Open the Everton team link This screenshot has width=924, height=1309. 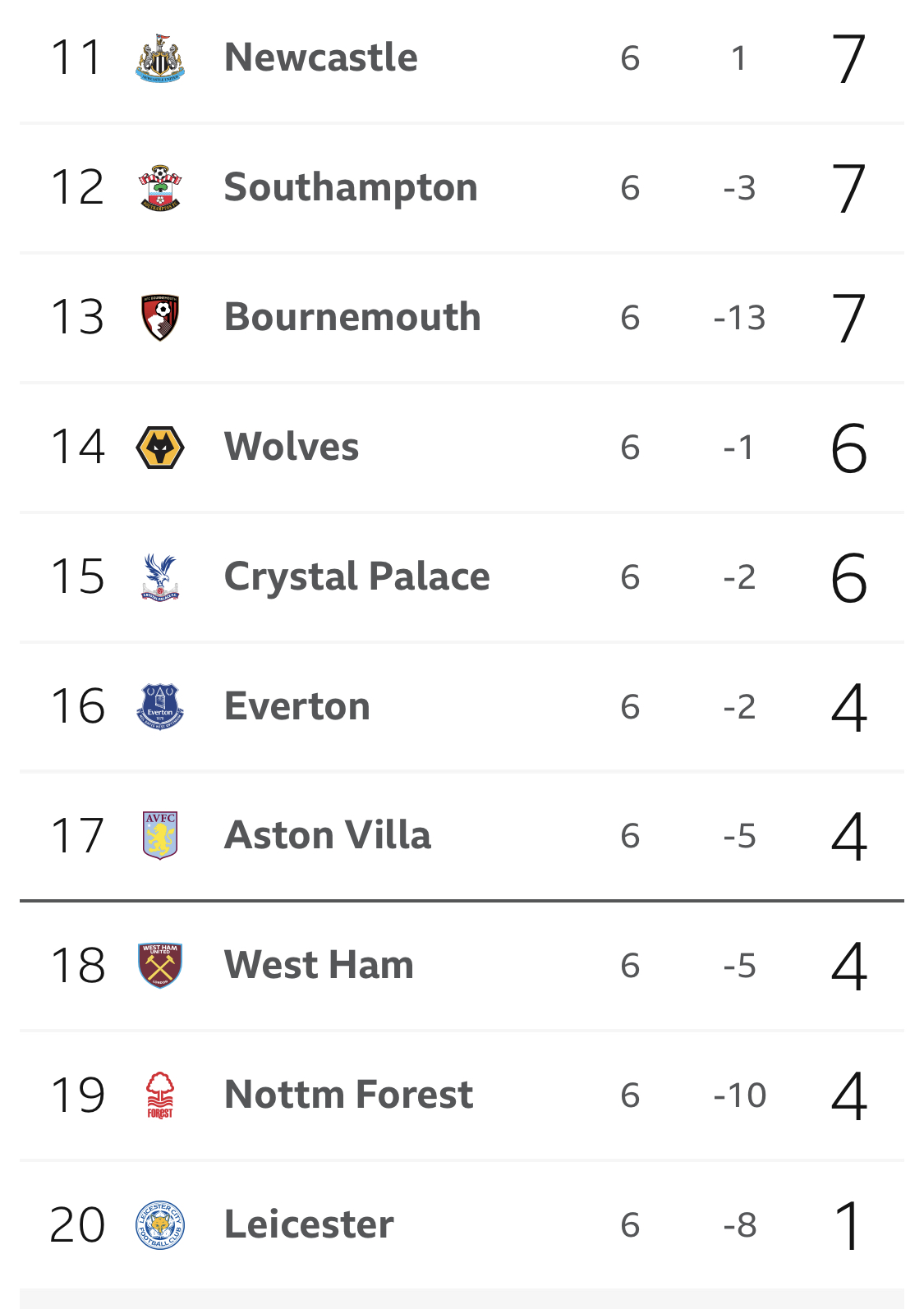tap(297, 706)
